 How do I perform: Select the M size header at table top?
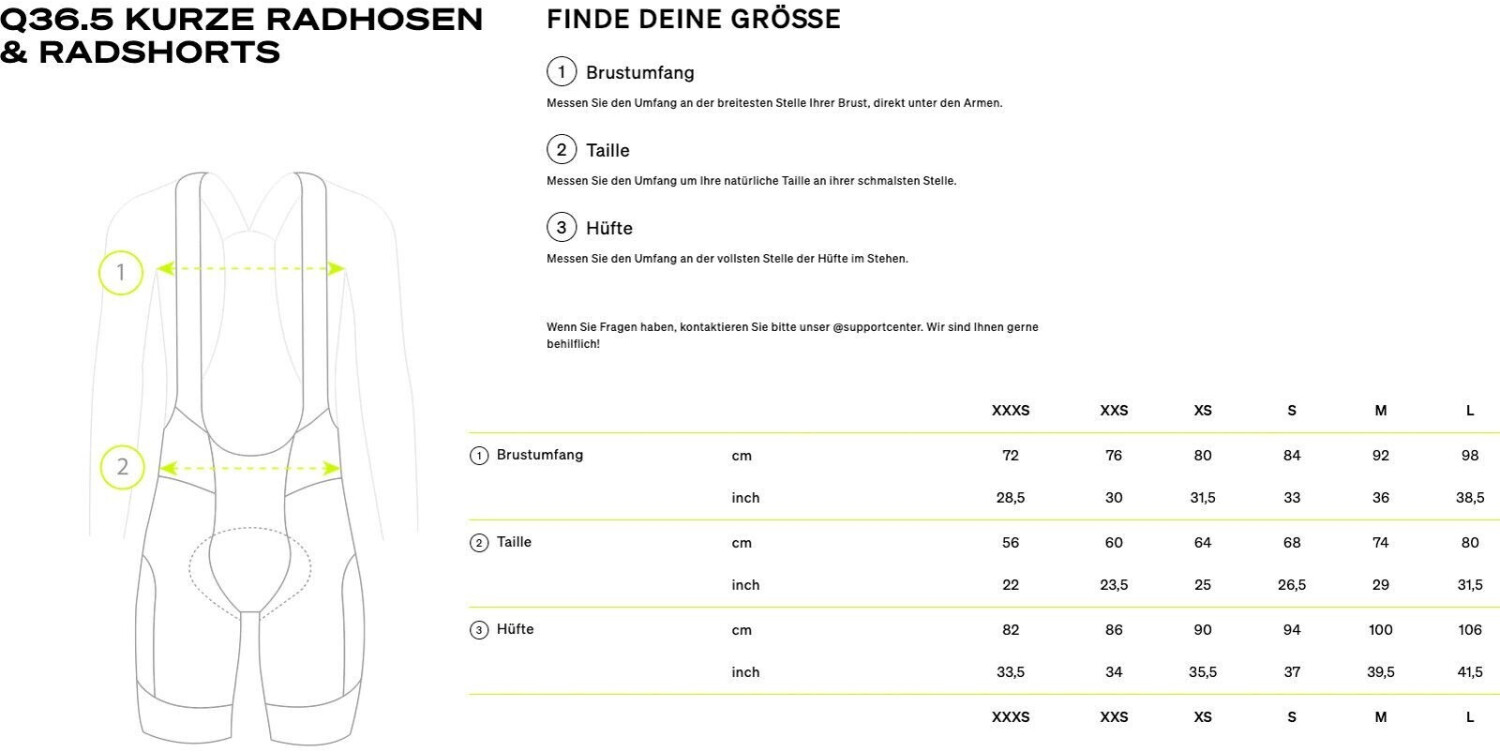click(x=1380, y=411)
